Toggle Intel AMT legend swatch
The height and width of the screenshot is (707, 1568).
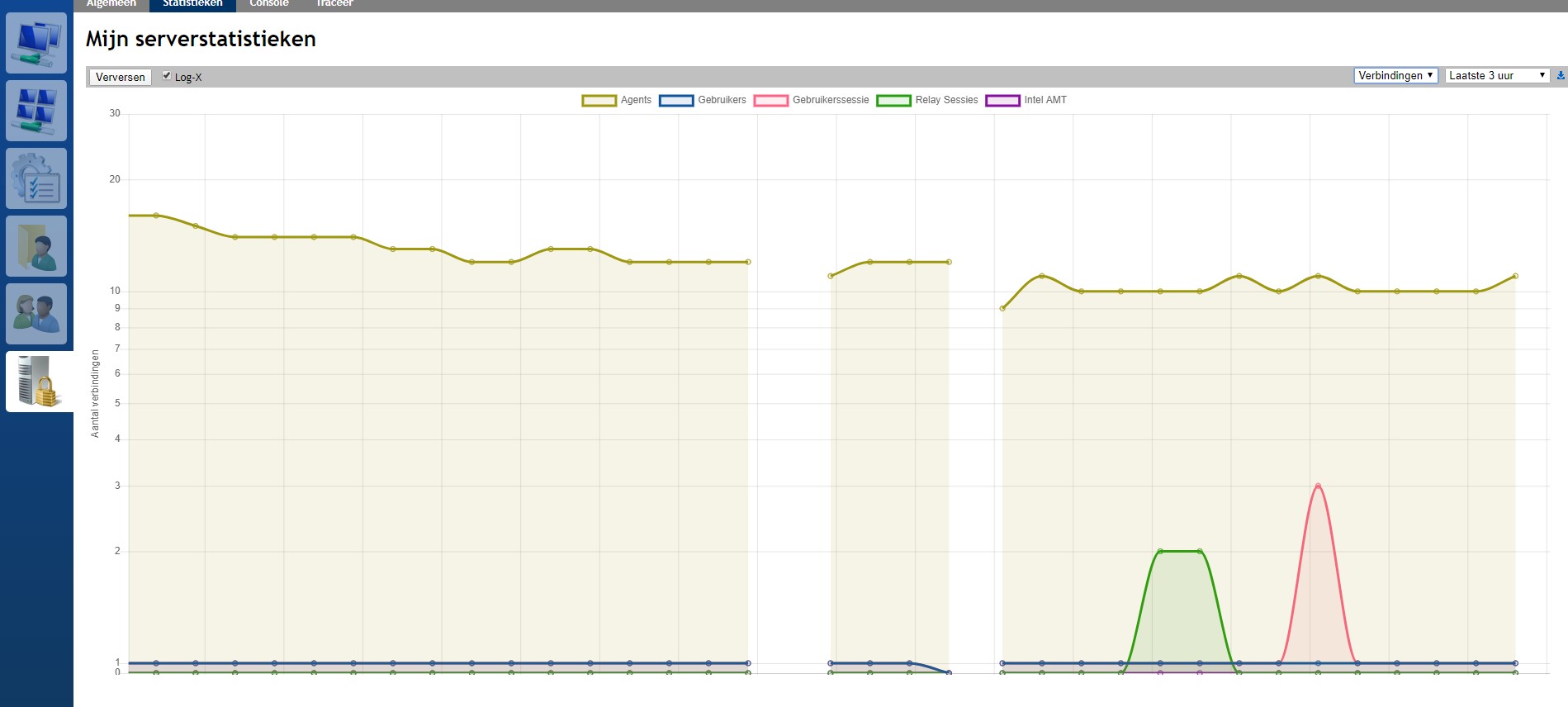point(1003,101)
